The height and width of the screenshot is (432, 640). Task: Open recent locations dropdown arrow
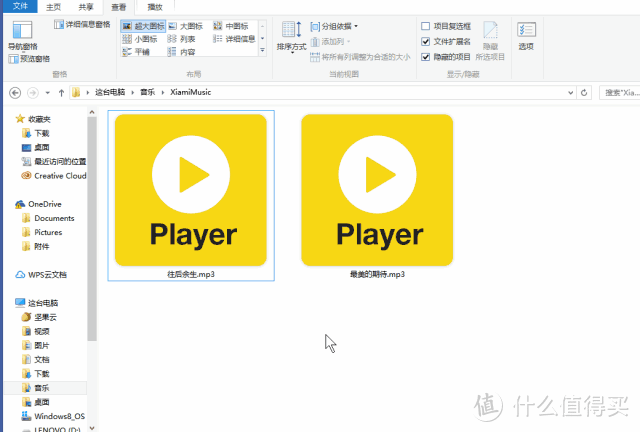coord(48,93)
